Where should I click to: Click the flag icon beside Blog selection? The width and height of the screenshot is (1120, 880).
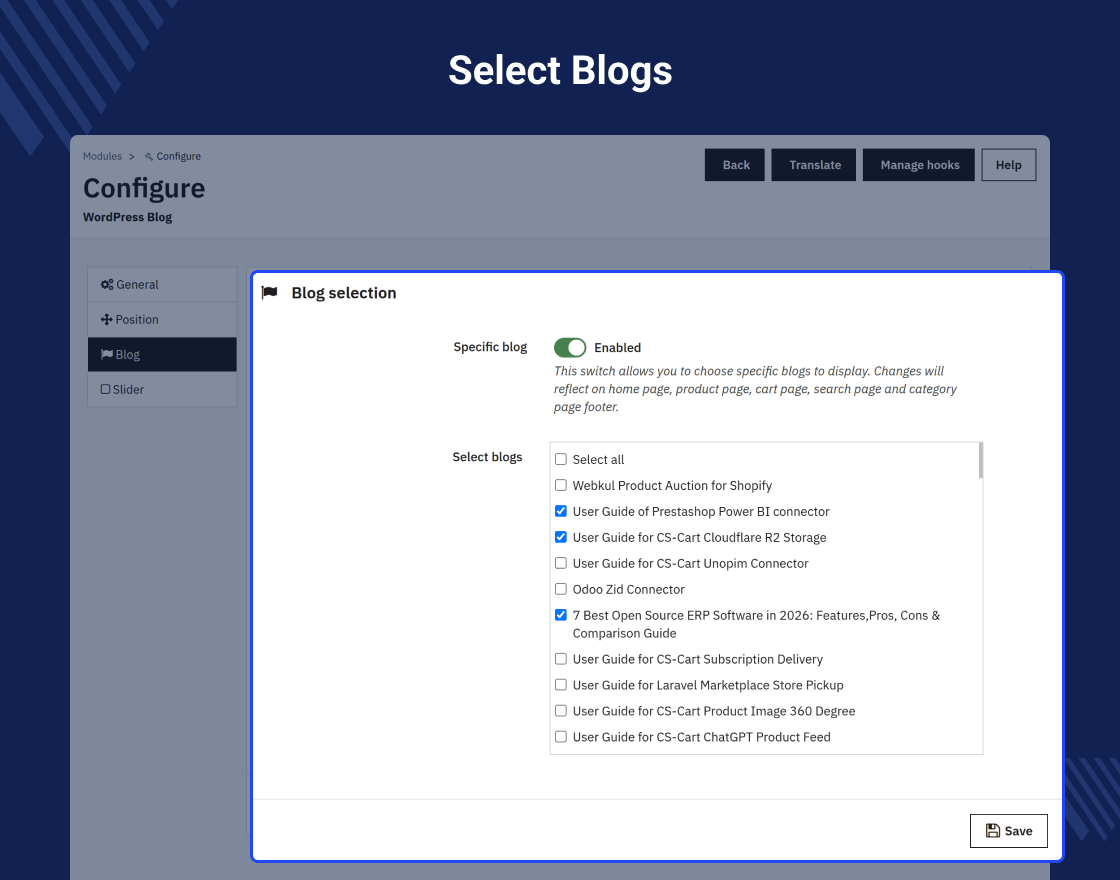(269, 292)
